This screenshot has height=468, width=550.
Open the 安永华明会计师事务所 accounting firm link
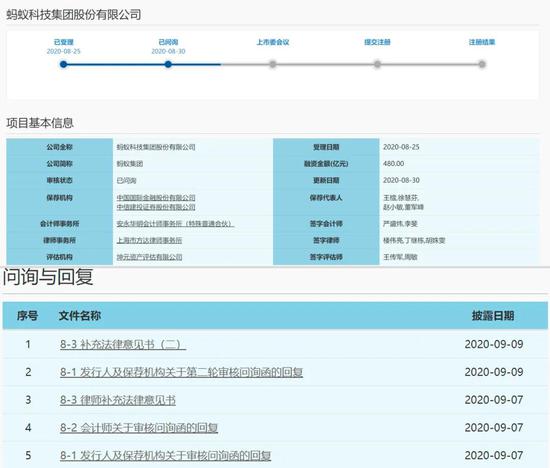[x=175, y=223]
